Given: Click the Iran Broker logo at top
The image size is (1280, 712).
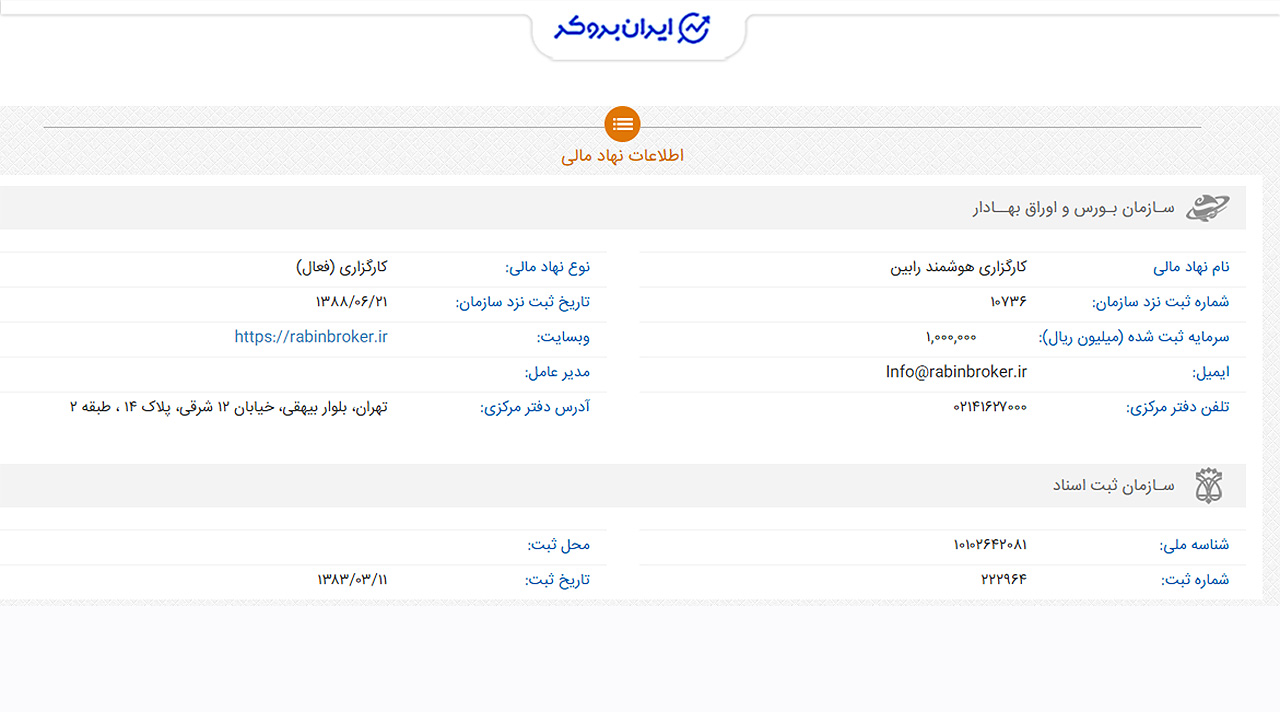Looking at the screenshot, I should (632, 28).
